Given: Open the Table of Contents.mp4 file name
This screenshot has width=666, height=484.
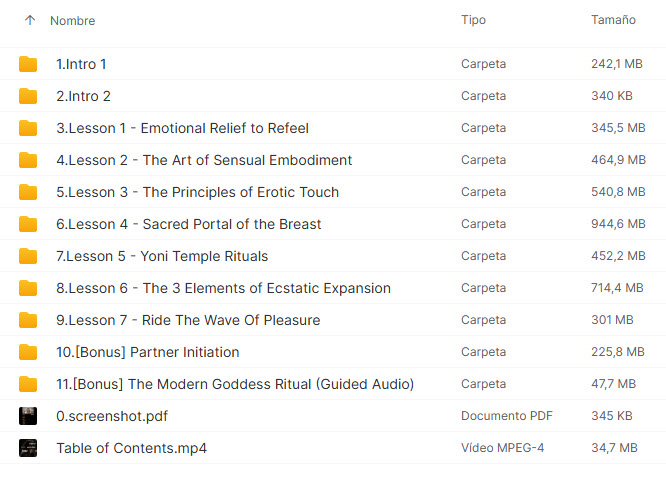Looking at the screenshot, I should coord(131,448).
